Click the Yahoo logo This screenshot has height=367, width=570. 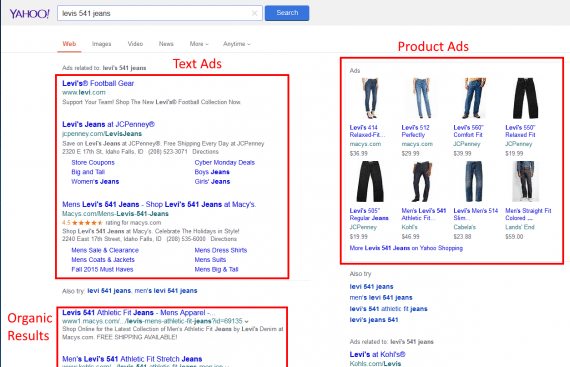[29, 14]
